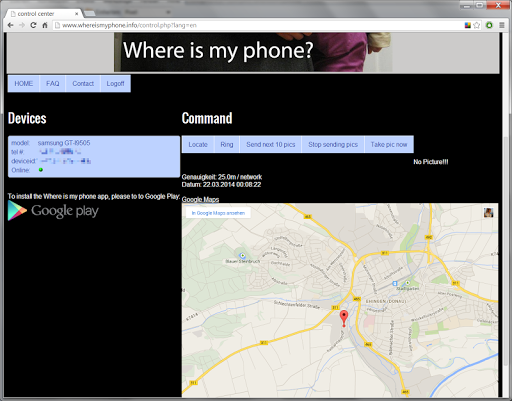
Task: Bookmark page with the star icon
Action: (477, 25)
